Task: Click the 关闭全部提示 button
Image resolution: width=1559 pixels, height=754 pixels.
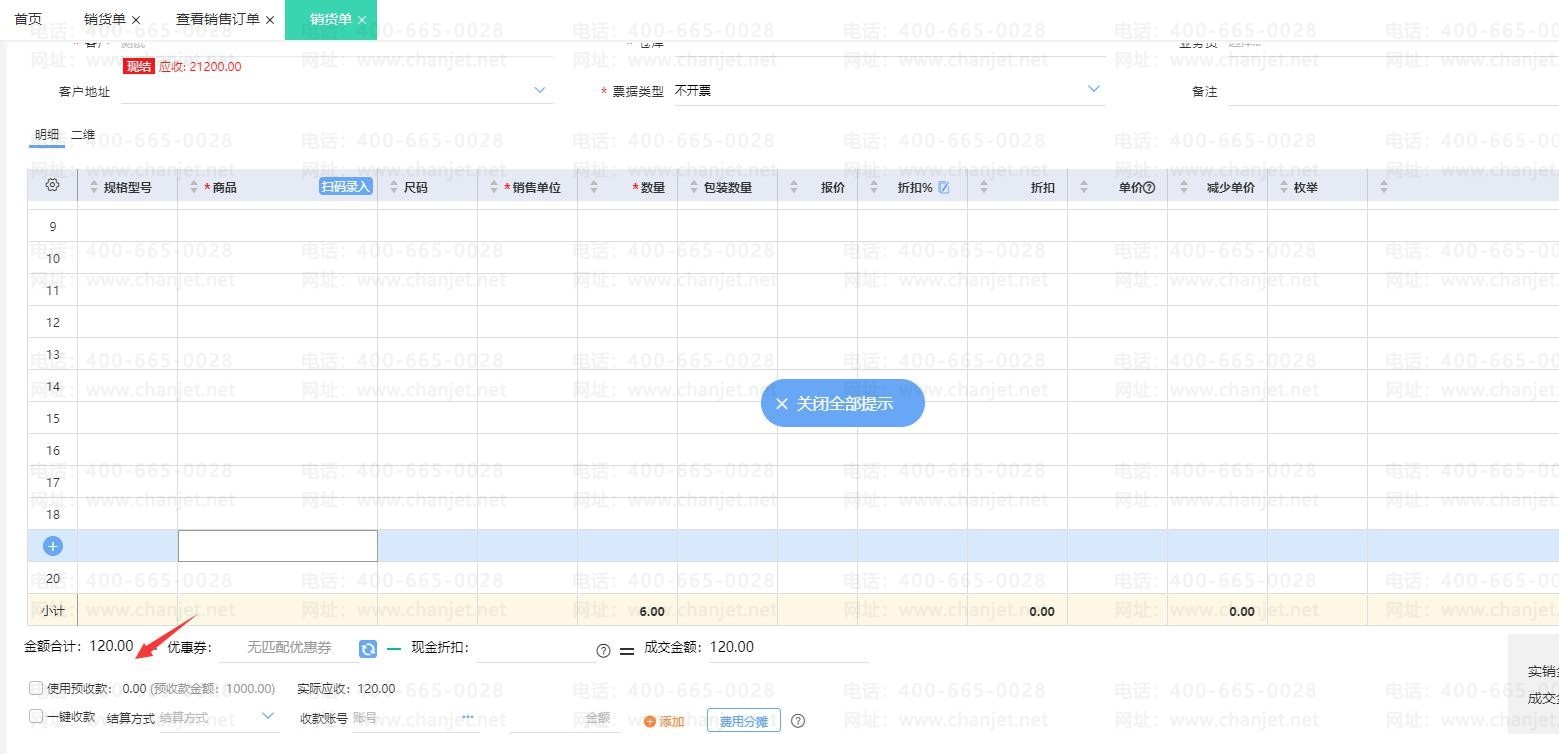Action: (x=842, y=403)
